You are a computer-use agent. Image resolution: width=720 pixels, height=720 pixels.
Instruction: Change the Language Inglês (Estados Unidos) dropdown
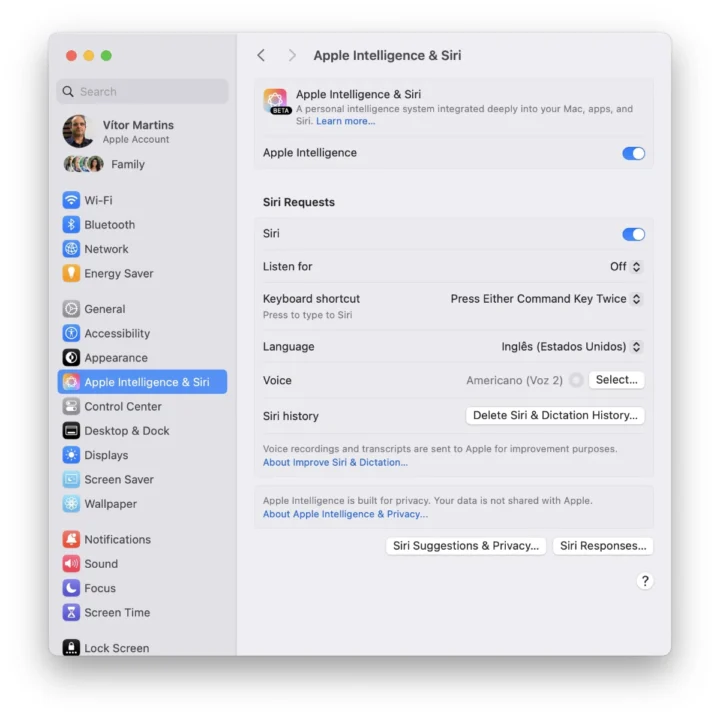tap(571, 346)
